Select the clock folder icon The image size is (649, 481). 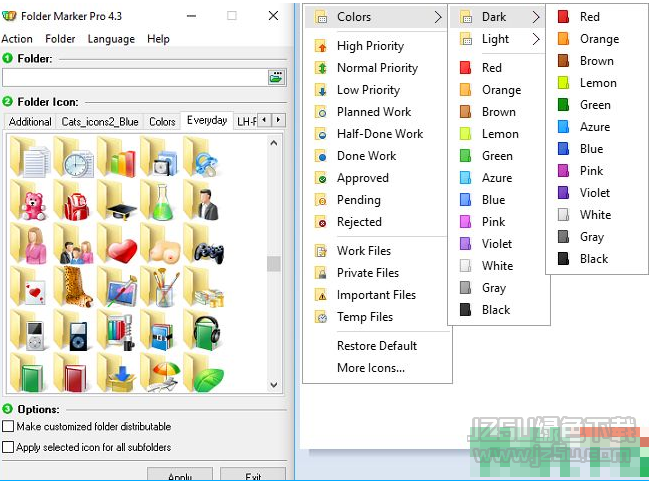tap(74, 158)
